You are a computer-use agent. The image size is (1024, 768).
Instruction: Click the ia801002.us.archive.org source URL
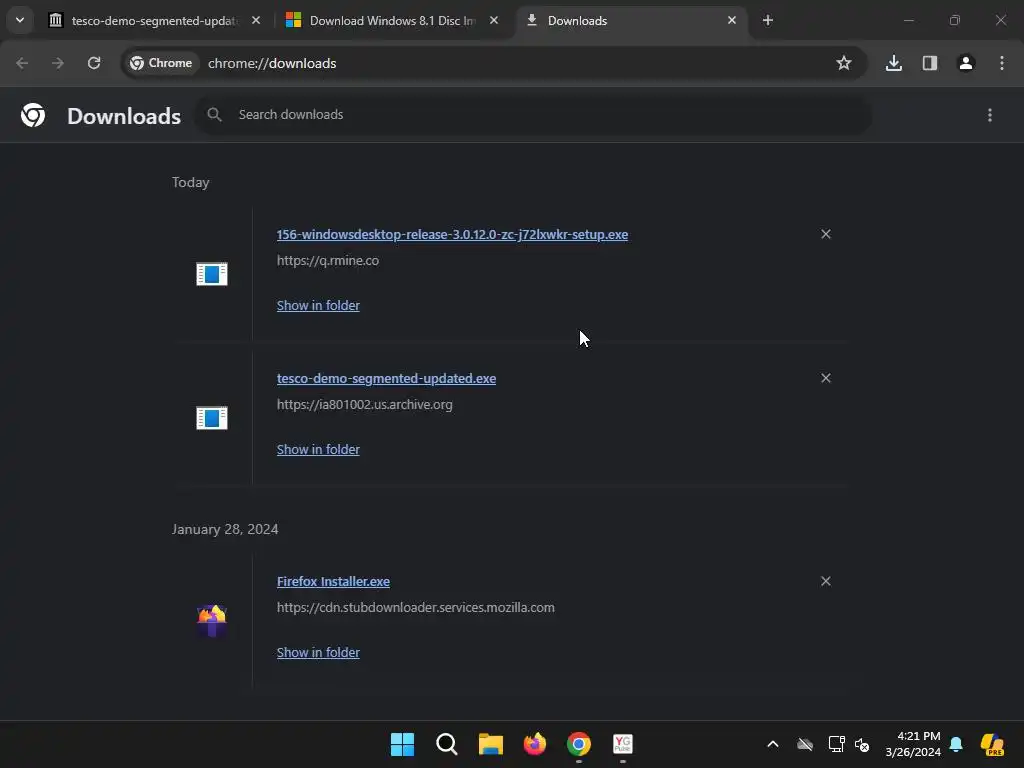(x=364, y=405)
